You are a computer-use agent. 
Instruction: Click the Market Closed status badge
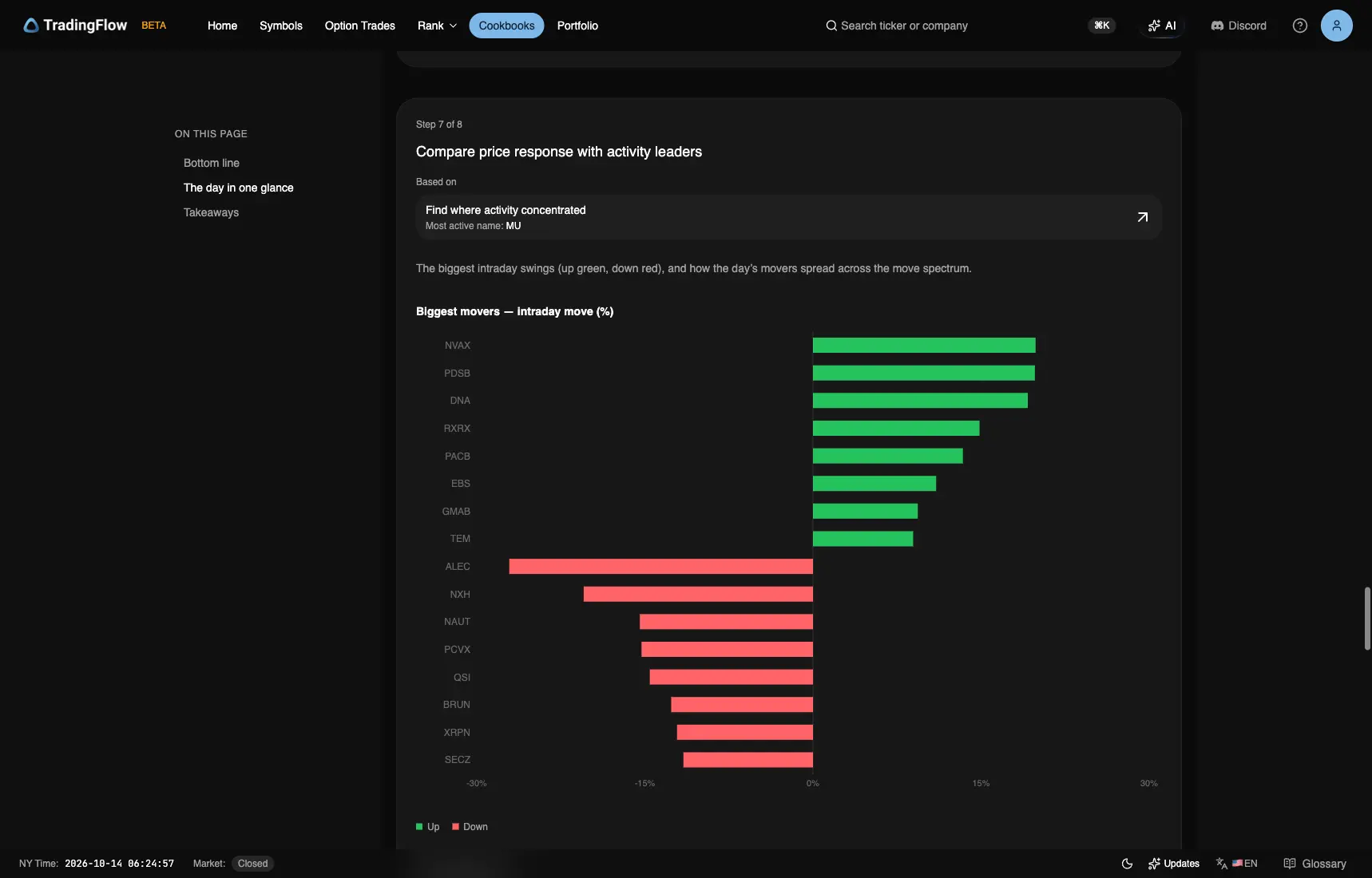pyautogui.click(x=252, y=864)
